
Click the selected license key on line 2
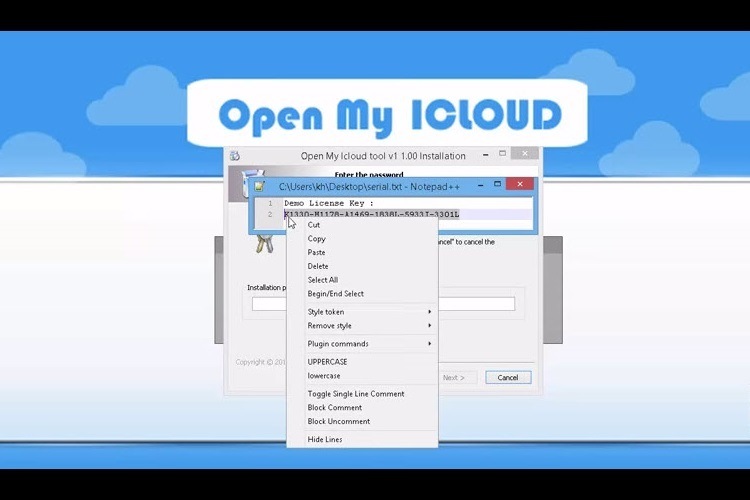click(x=372, y=214)
